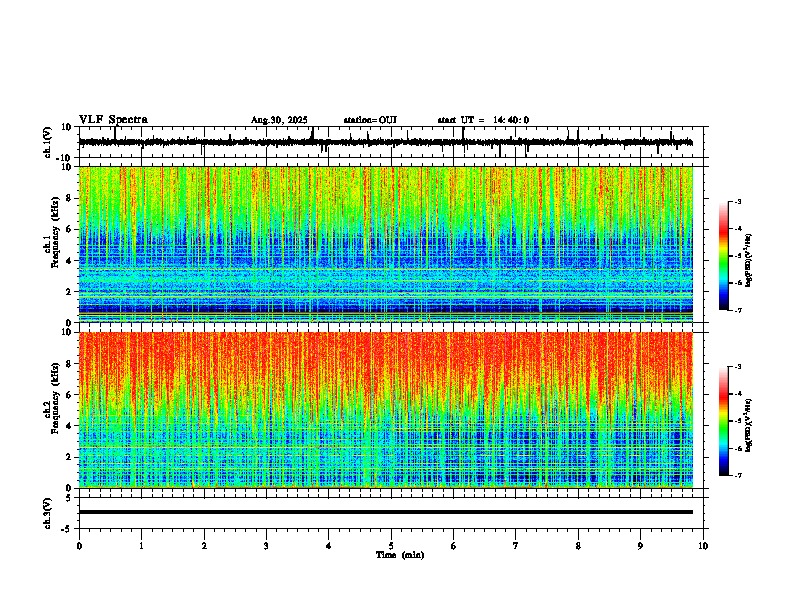Click the "8" kHz tick of ch.1 spectrogram
792x612 pixels.
70,198
